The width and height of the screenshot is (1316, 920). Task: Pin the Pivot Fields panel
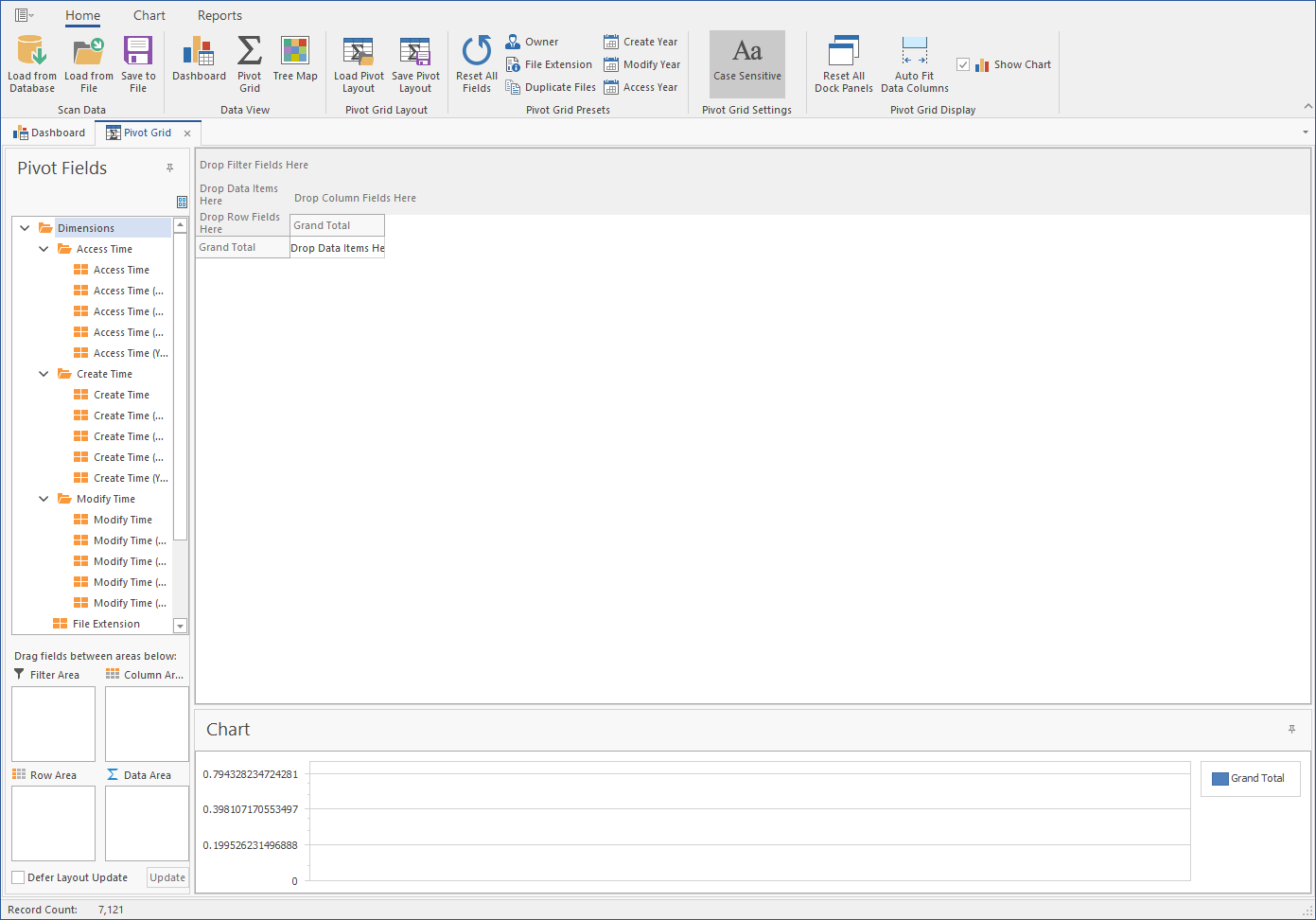coord(170,168)
